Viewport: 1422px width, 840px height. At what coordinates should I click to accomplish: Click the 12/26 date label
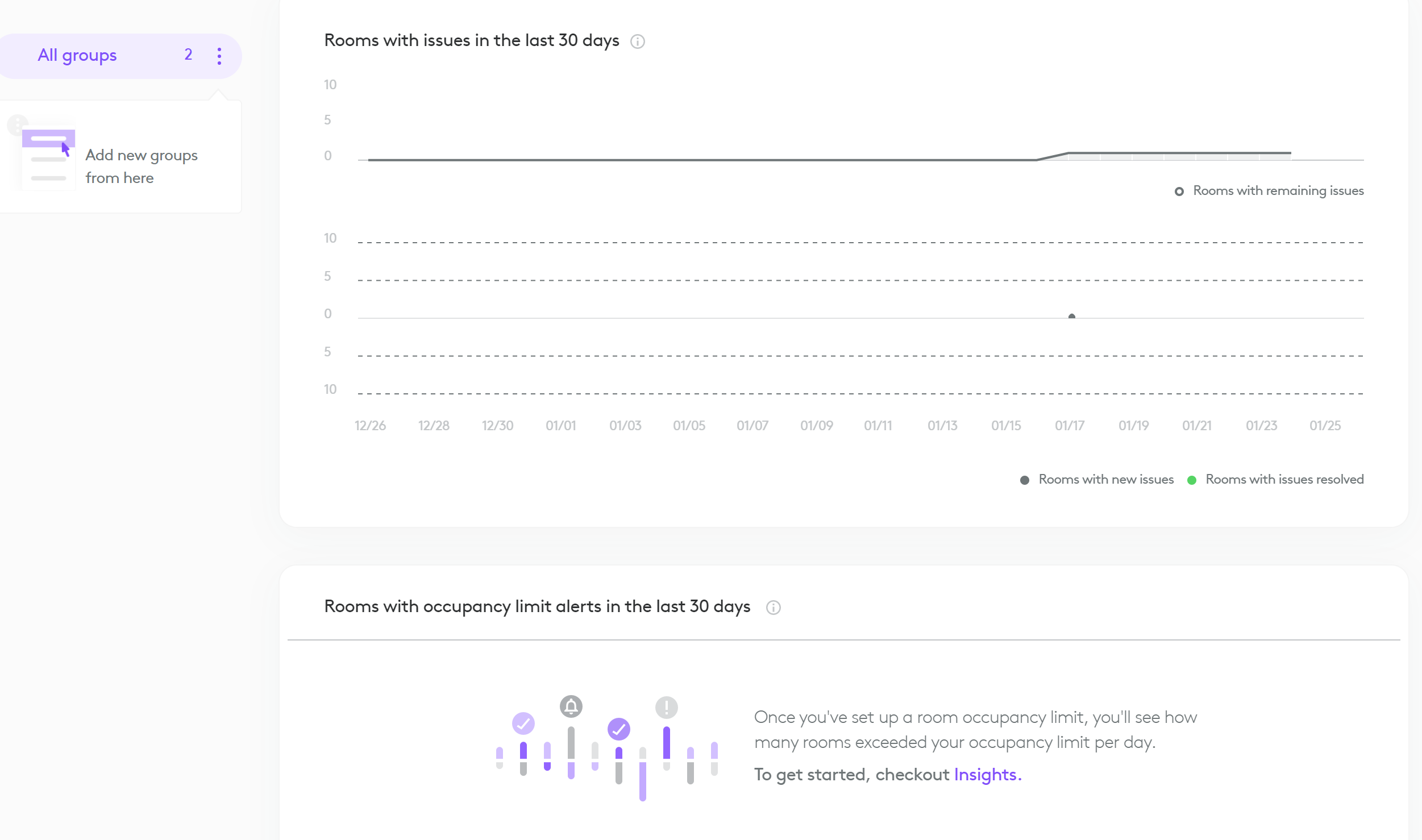370,426
